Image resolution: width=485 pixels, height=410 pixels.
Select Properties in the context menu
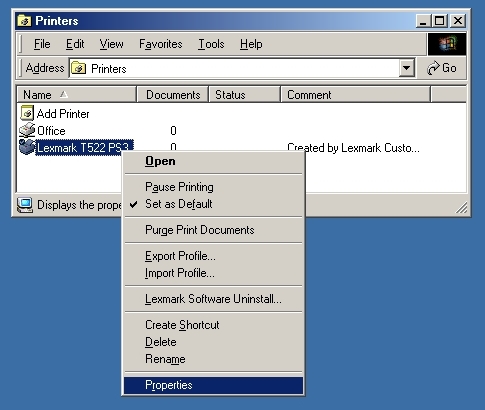tap(213, 385)
